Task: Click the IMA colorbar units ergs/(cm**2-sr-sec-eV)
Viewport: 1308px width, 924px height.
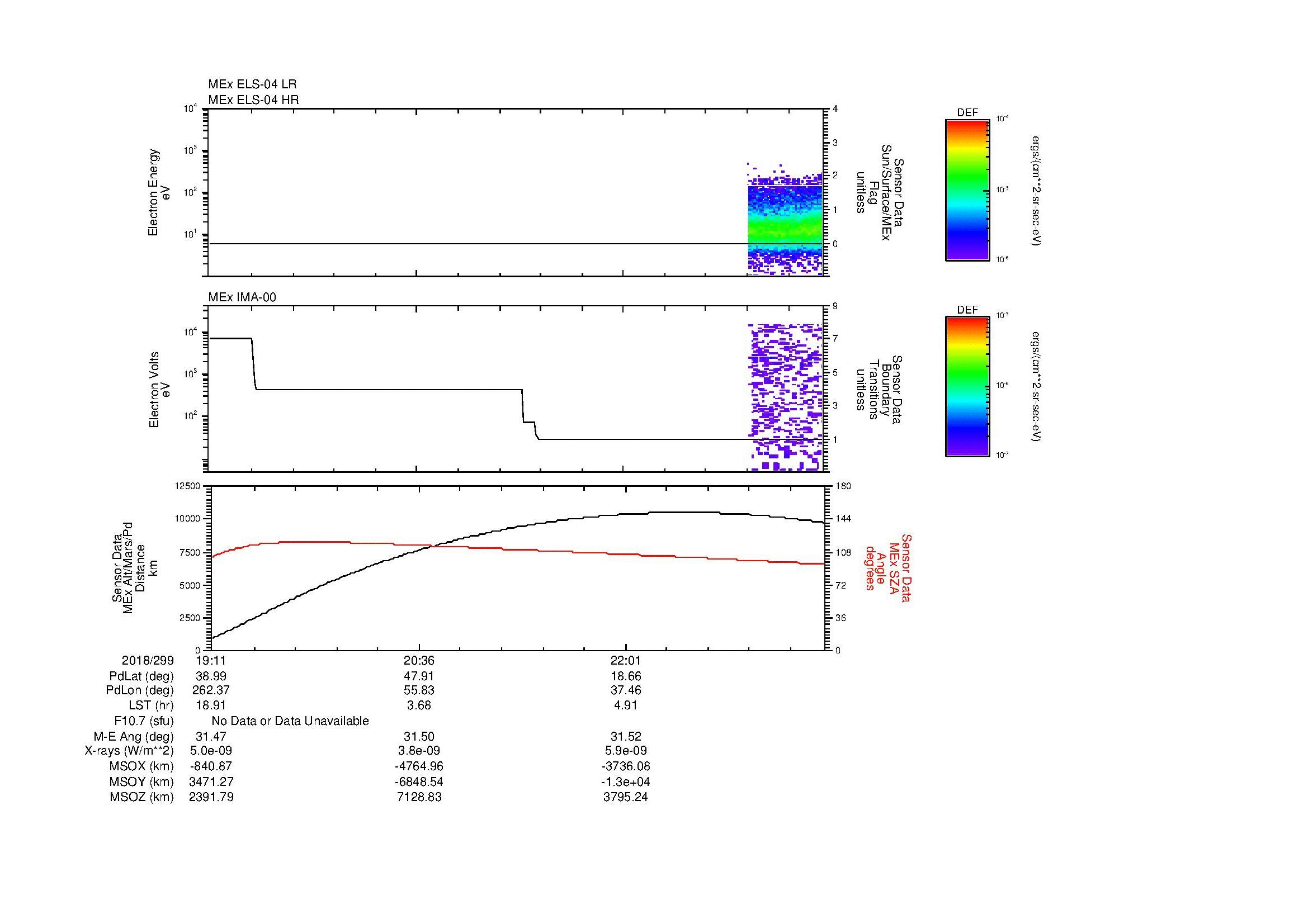Action: 1036,387
